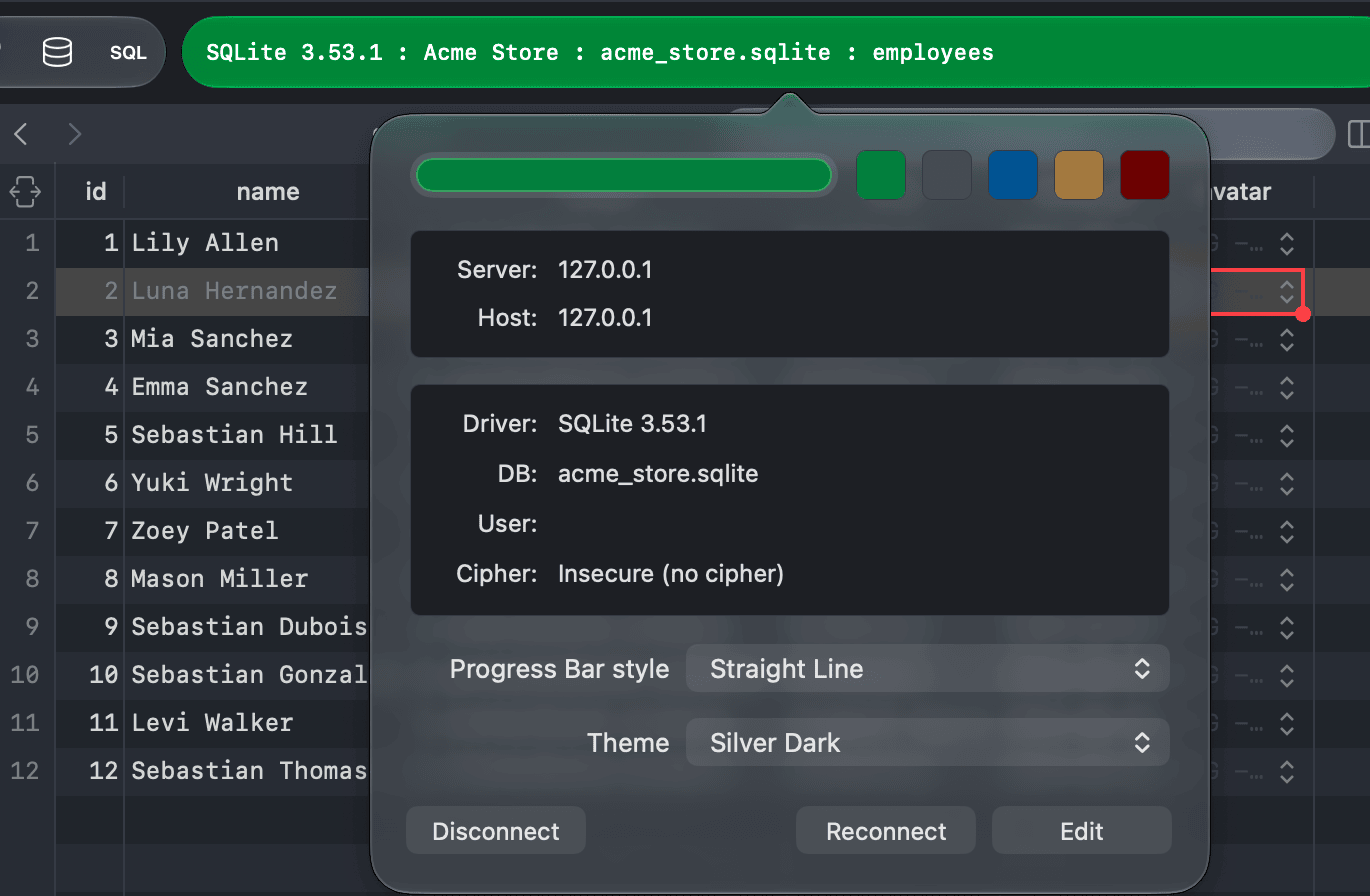The image size is (1370, 896).
Task: Click the Reconnect button
Action: coord(886,831)
